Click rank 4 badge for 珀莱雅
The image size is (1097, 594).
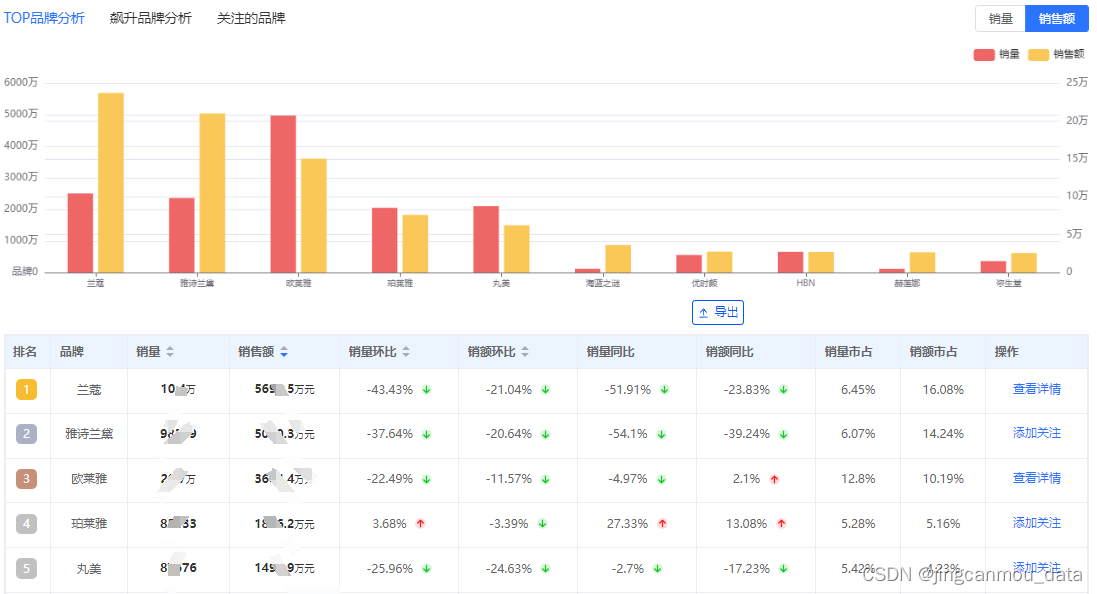point(27,523)
